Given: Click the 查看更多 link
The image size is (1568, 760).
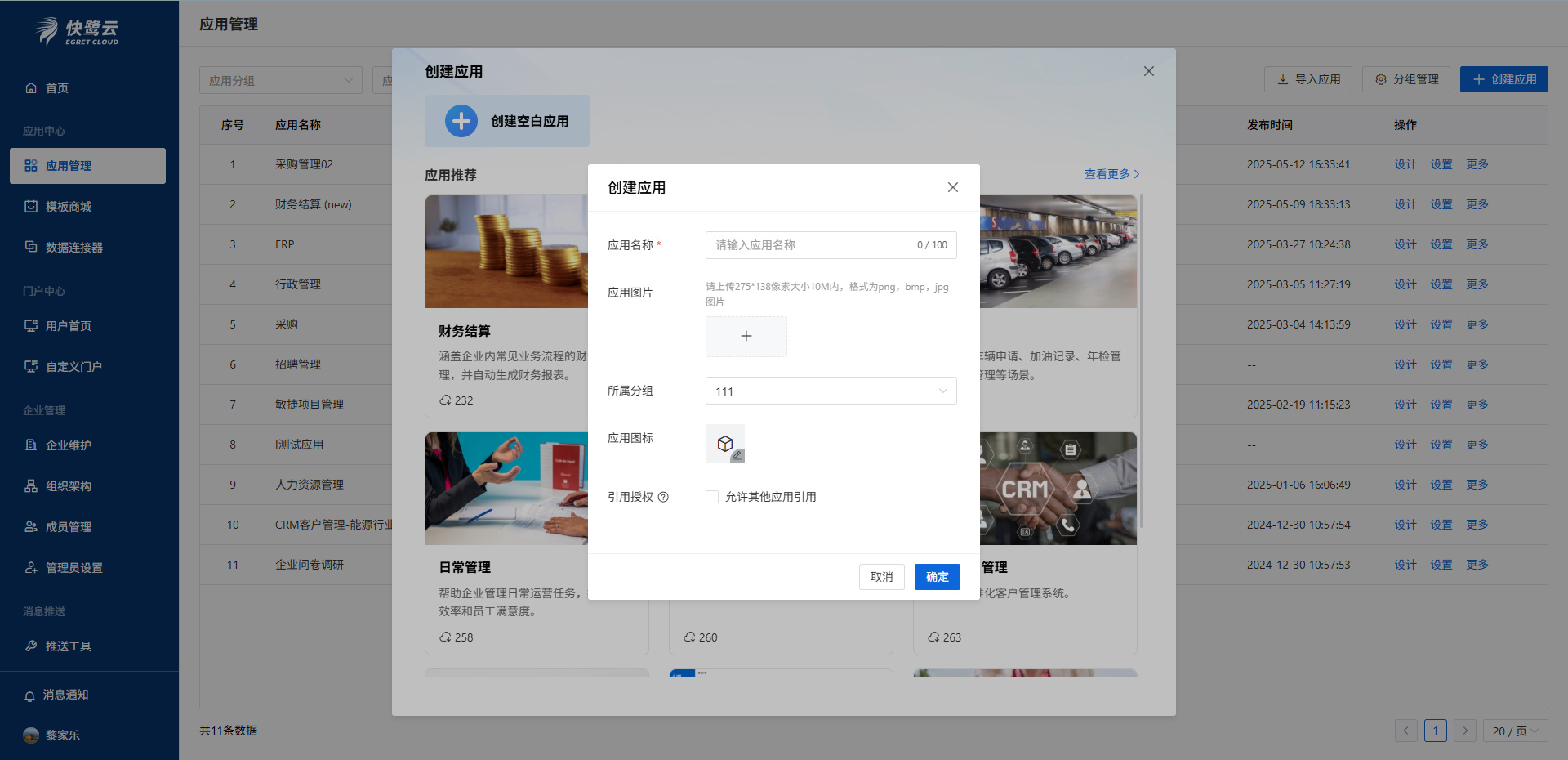Looking at the screenshot, I should [x=1111, y=174].
